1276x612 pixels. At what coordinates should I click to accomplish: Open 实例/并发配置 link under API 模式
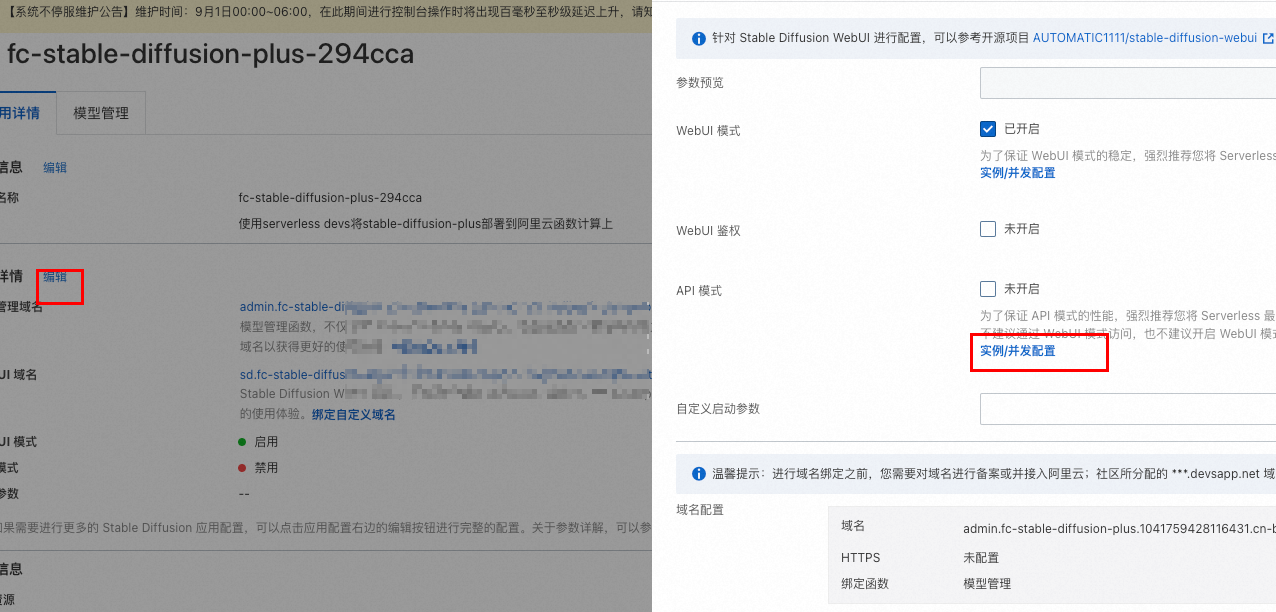(1017, 351)
